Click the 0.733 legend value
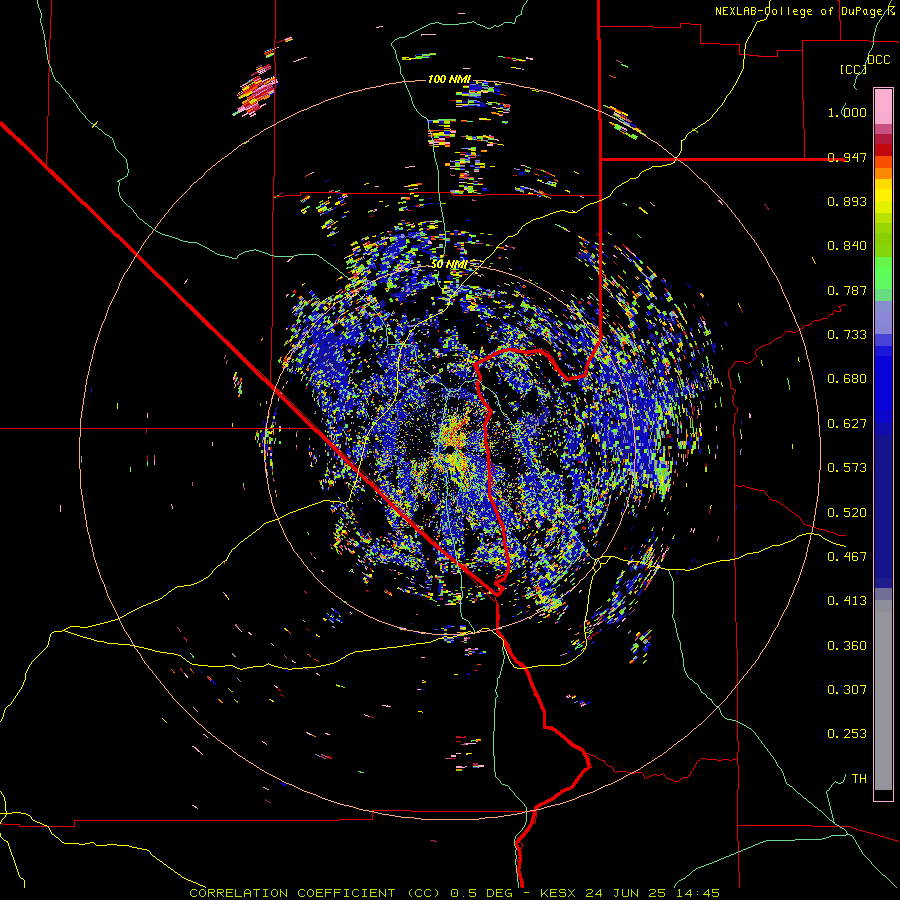Viewport: 900px width, 900px height. 847,335
